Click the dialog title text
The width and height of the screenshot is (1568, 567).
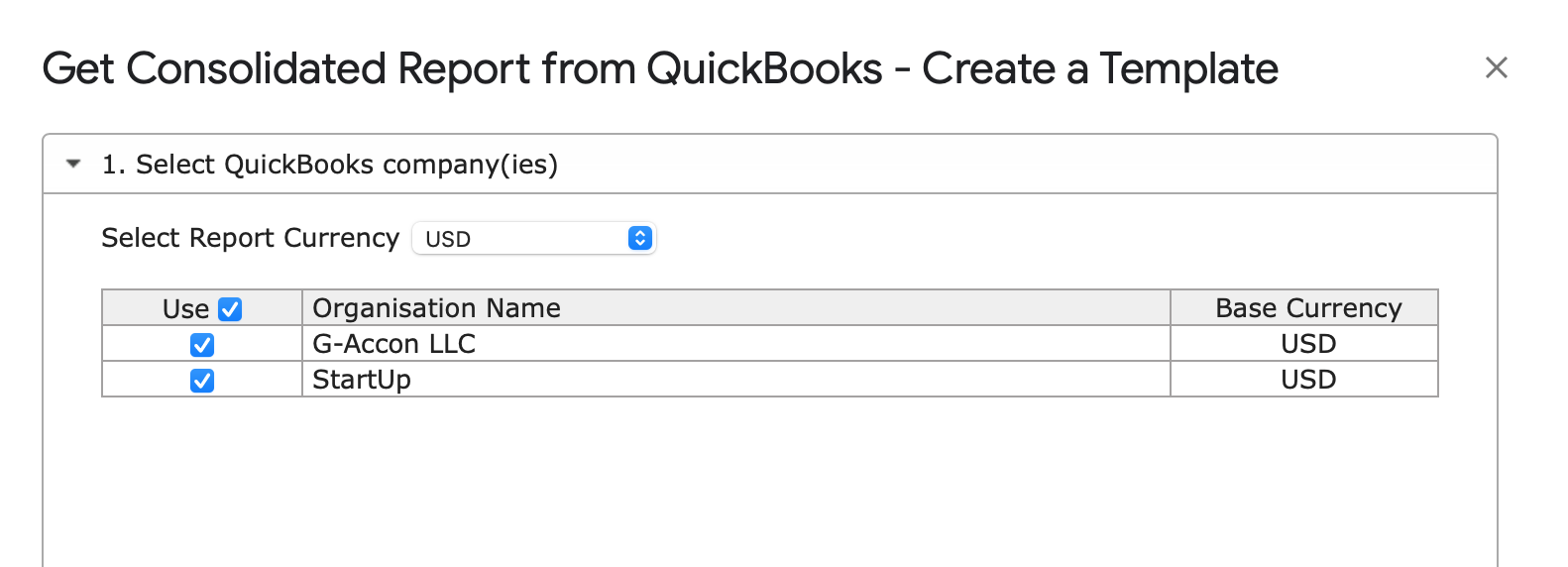click(660, 69)
